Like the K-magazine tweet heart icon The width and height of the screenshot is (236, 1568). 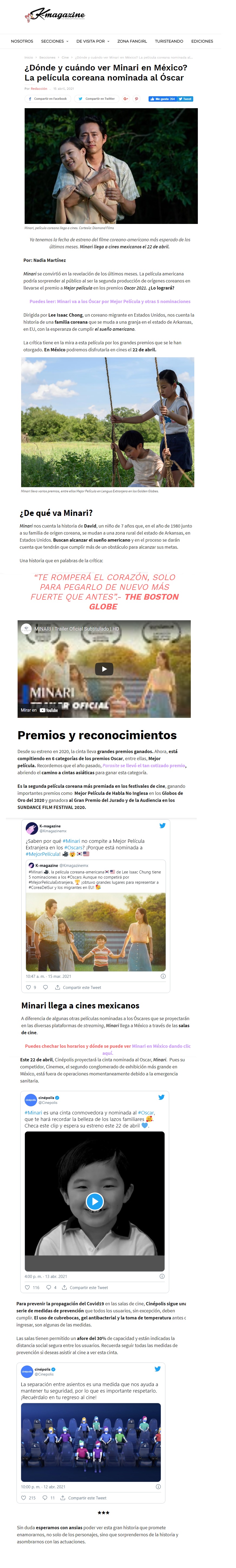pyautogui.click(x=28, y=987)
